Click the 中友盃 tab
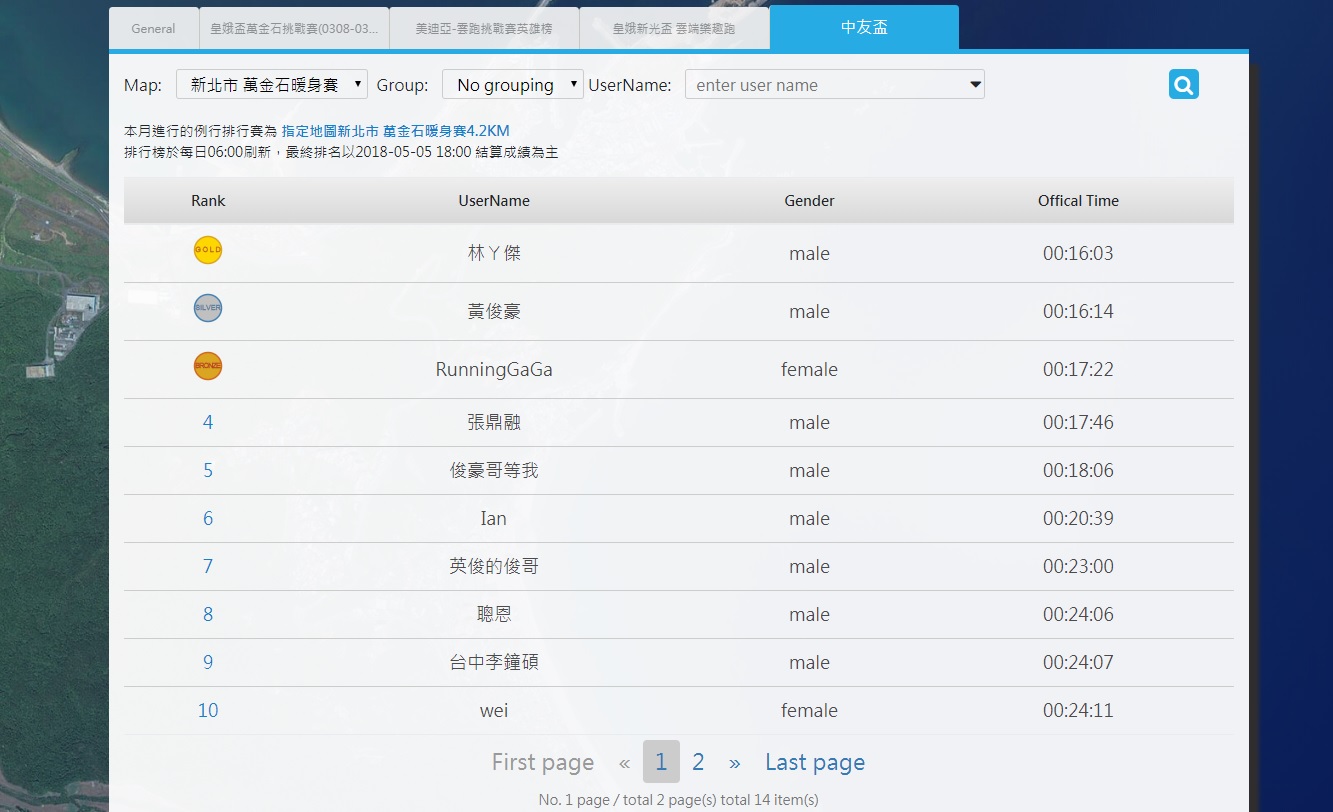The width and height of the screenshot is (1333, 812). pyautogui.click(x=864, y=27)
